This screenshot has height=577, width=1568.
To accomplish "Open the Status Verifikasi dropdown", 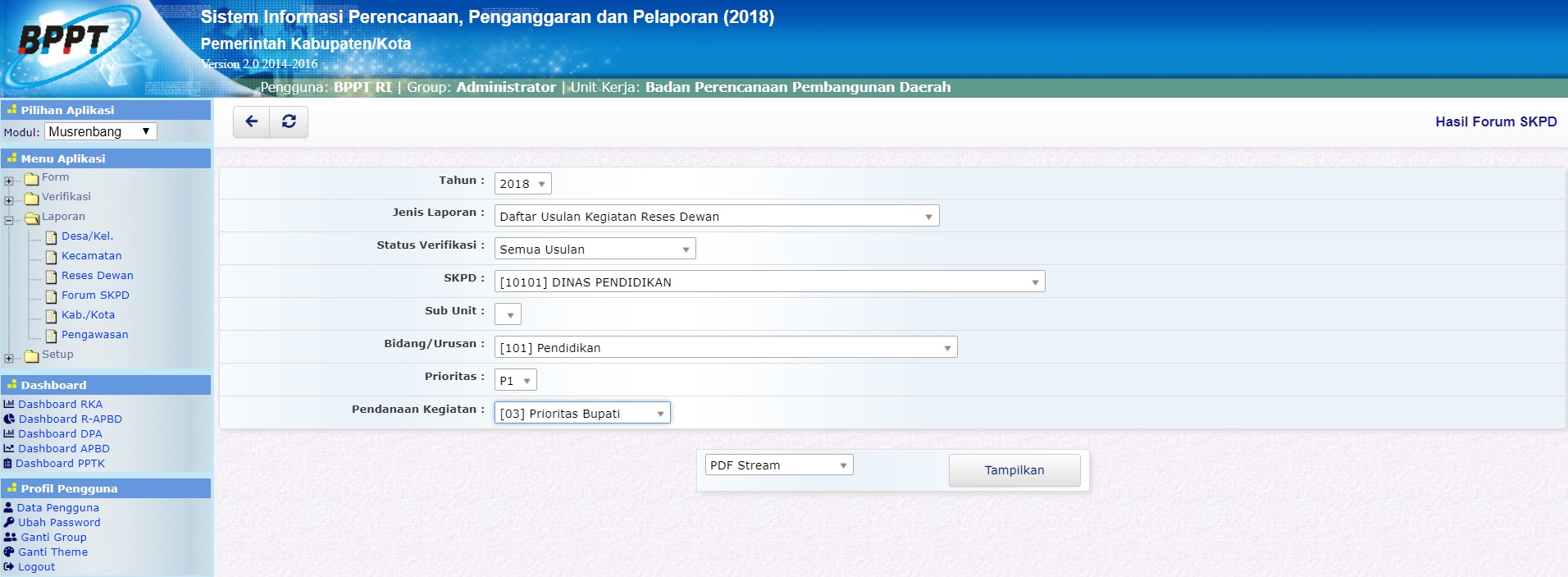I will click(x=595, y=250).
